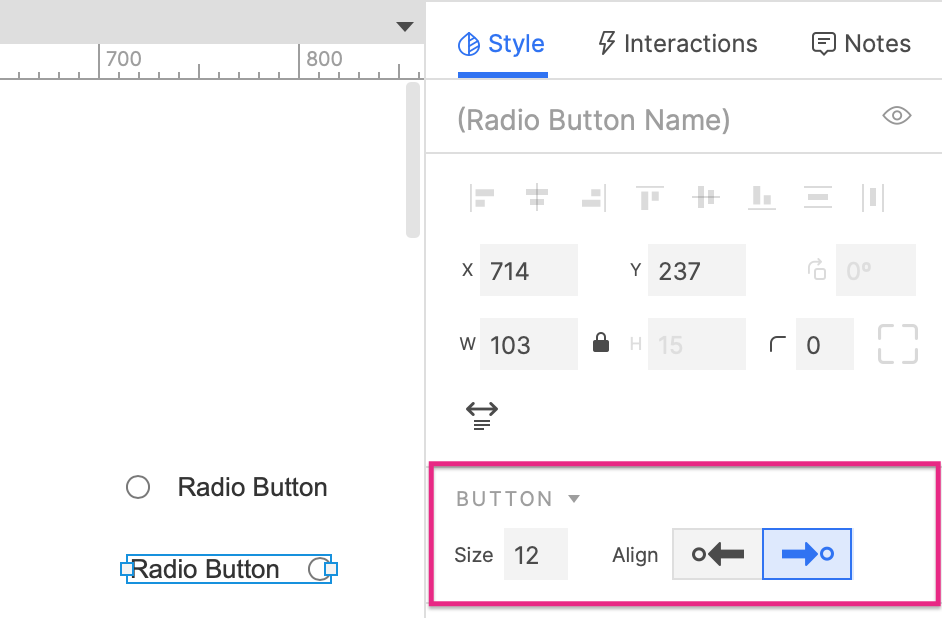
Task: Open the black dropdown arrow above the canvas
Action: pos(405,28)
